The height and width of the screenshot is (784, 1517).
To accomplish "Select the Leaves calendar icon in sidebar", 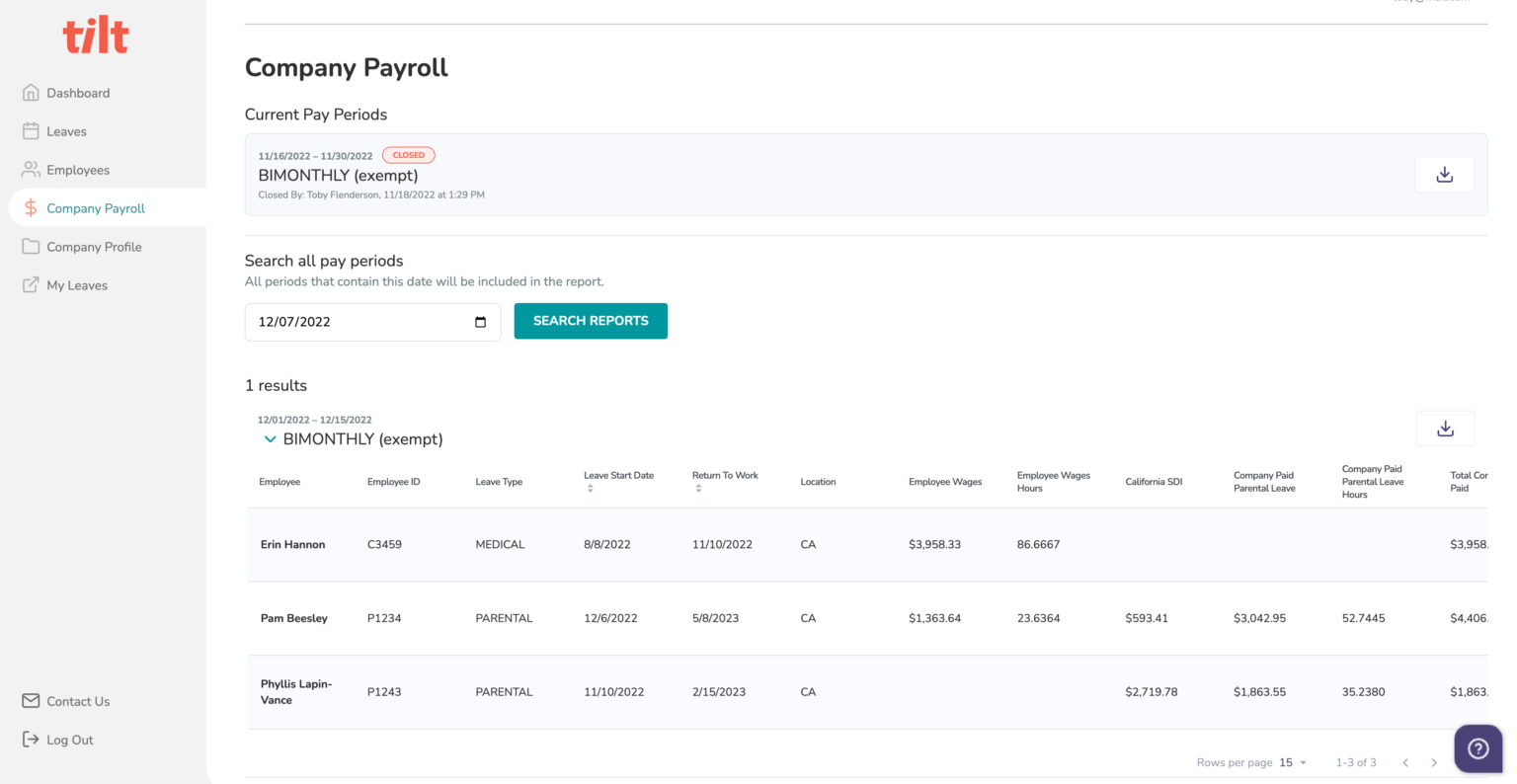I will click(31, 130).
